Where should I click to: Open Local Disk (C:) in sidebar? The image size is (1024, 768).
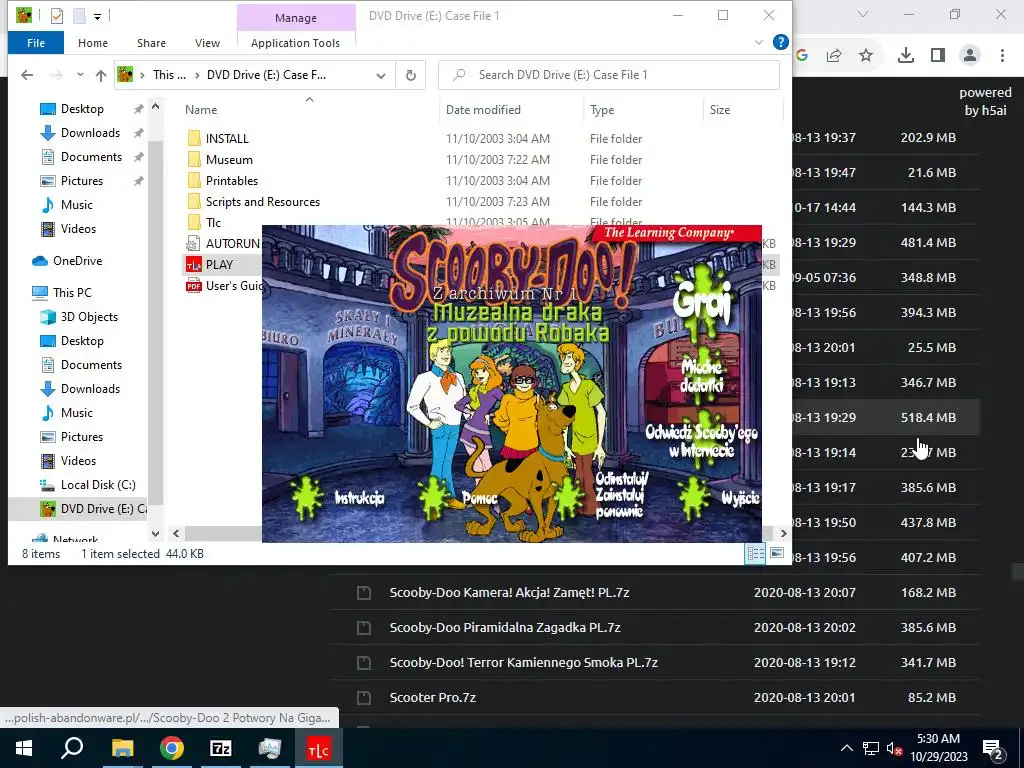[x=98, y=485]
